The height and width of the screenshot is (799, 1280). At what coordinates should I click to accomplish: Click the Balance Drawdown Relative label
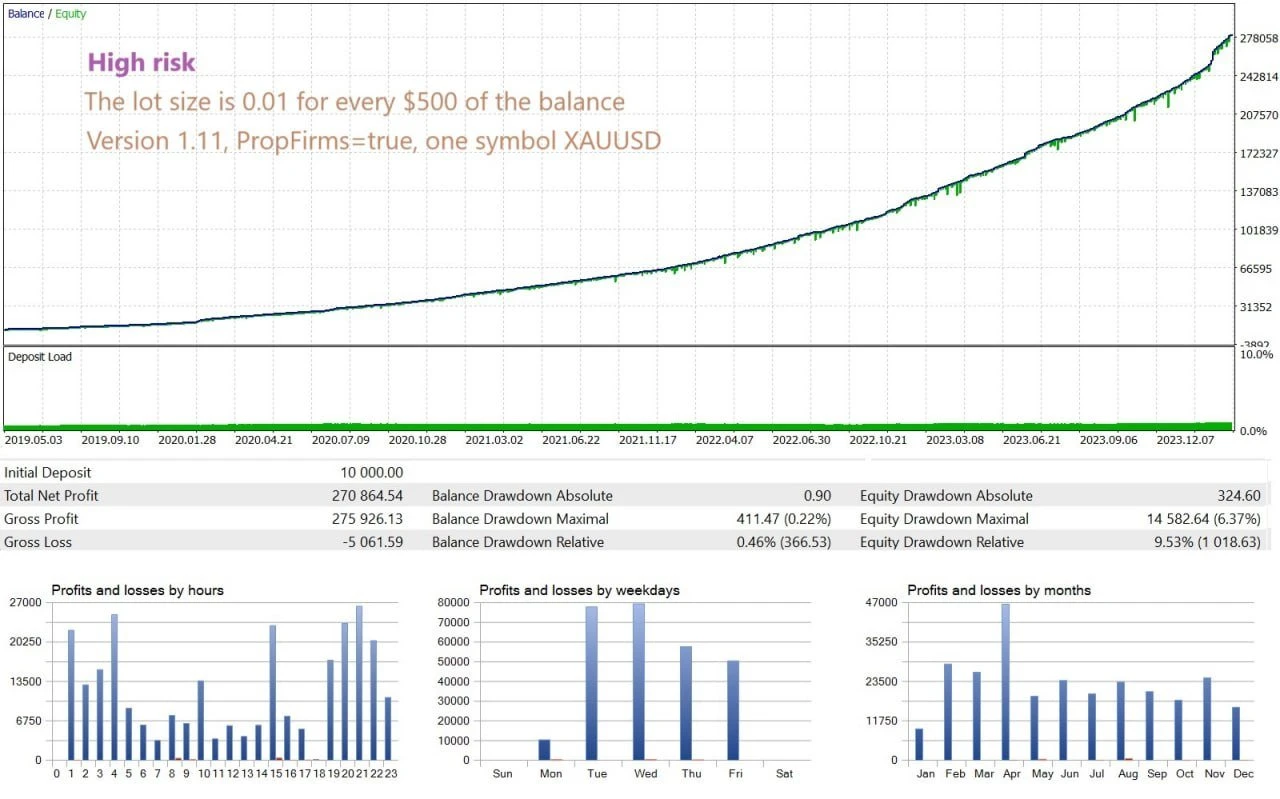click(x=517, y=542)
